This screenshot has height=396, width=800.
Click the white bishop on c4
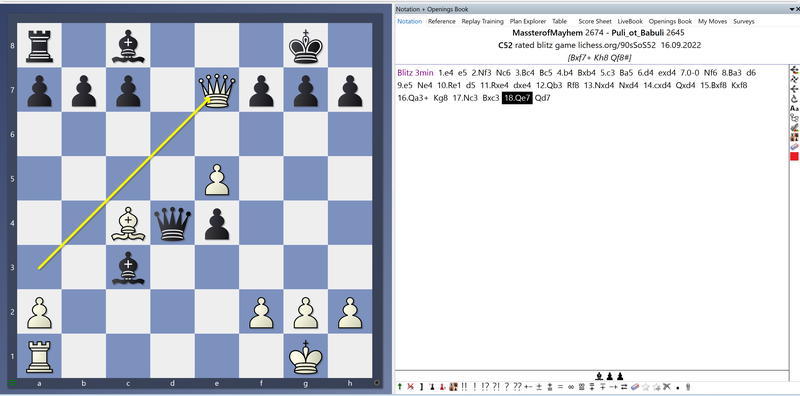(129, 223)
